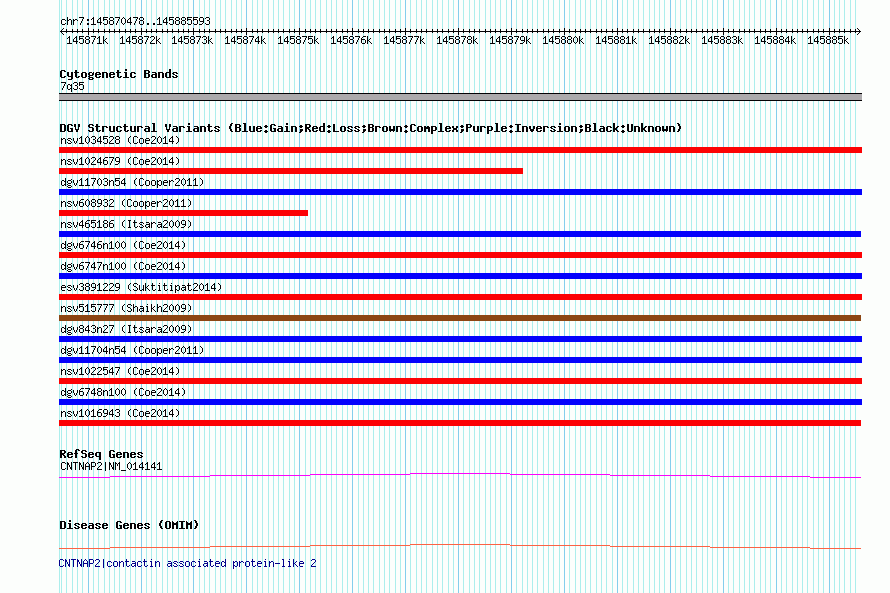Click the nsv1034528 (Coe2014) variant label

click(x=120, y=140)
